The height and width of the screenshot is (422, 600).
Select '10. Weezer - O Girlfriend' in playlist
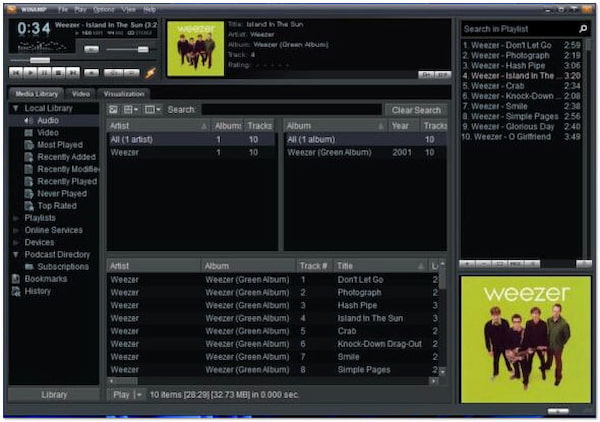(521, 137)
